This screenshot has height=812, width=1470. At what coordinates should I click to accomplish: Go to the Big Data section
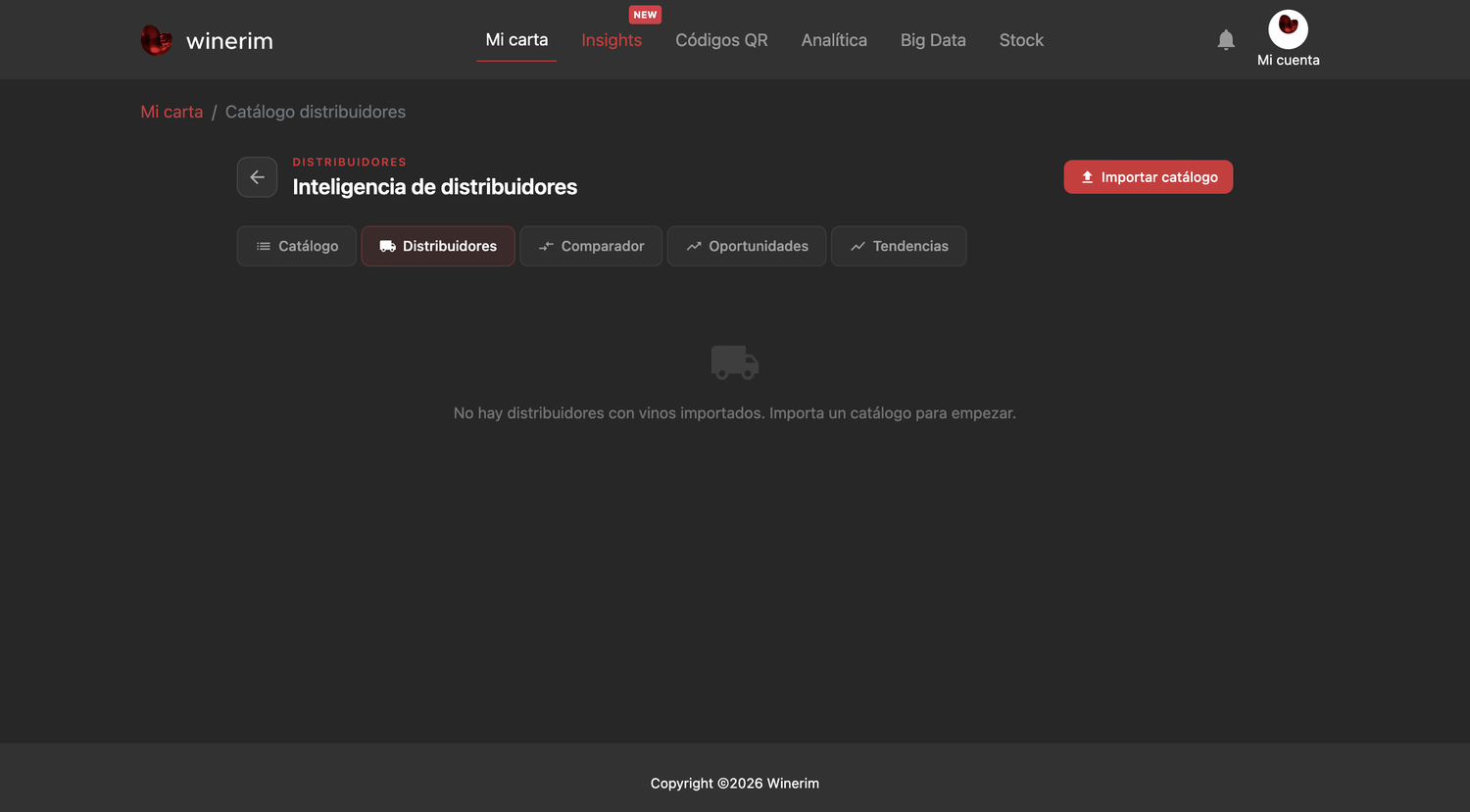[933, 40]
